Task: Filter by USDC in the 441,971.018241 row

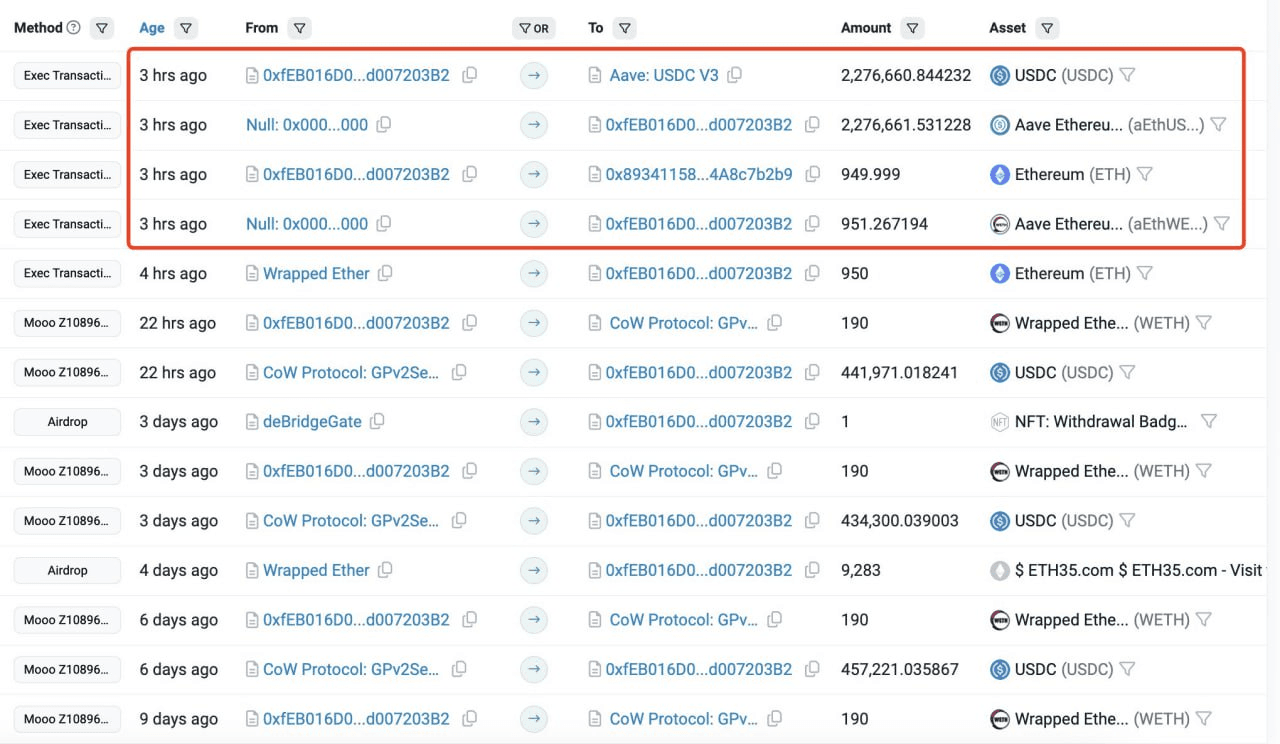Action: tap(1127, 372)
